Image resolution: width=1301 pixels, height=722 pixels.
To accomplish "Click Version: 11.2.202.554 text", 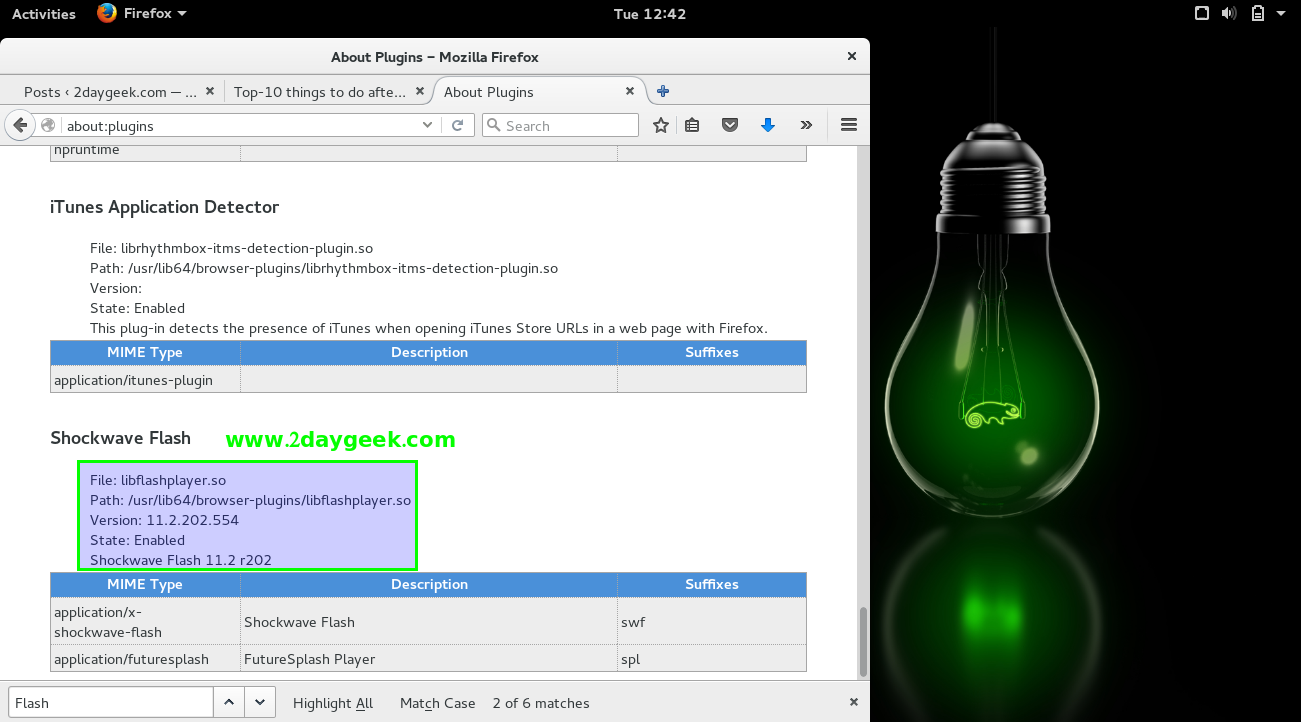I will tap(164, 520).
